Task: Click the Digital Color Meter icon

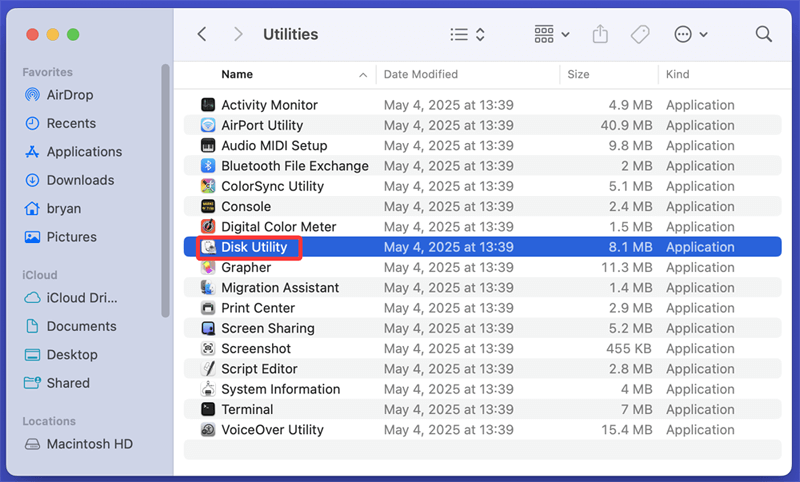Action: (208, 226)
